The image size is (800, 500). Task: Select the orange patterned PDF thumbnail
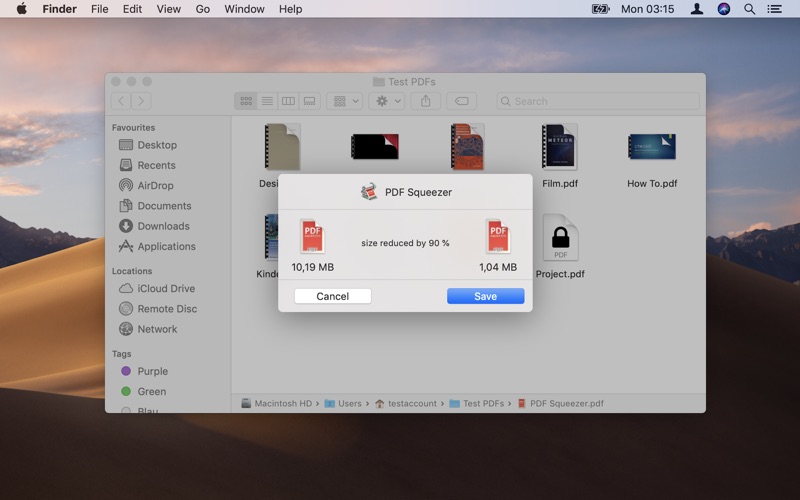pos(467,147)
